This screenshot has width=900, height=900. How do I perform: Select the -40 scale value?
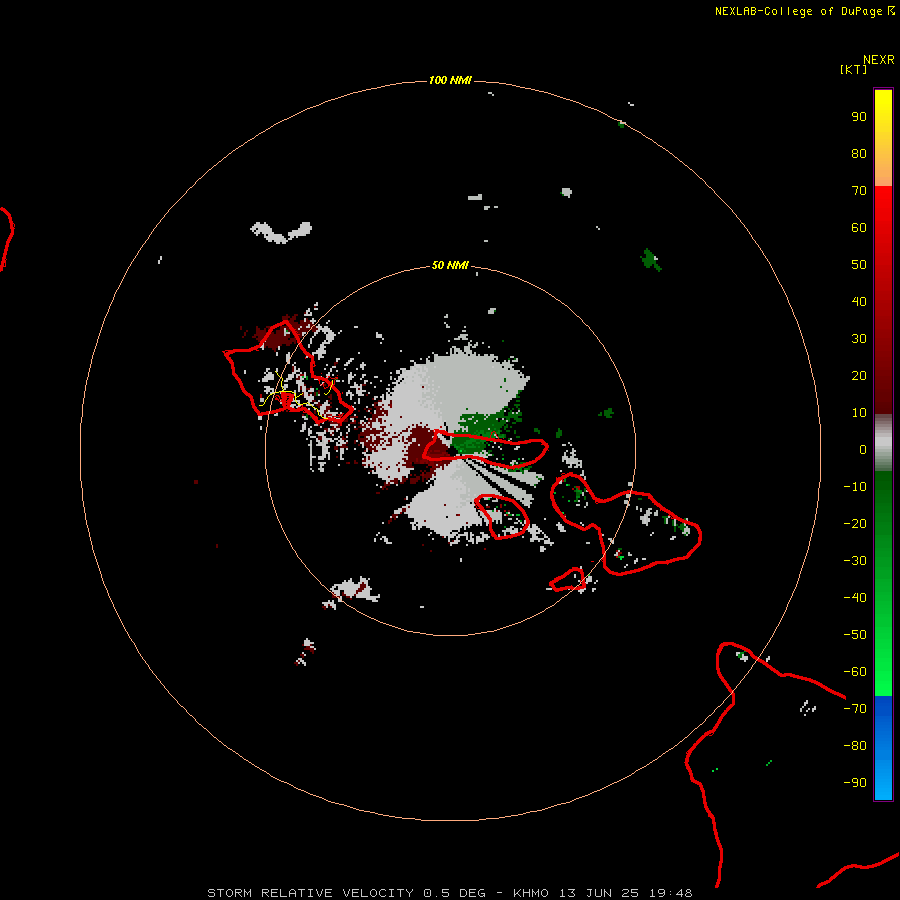(855, 598)
